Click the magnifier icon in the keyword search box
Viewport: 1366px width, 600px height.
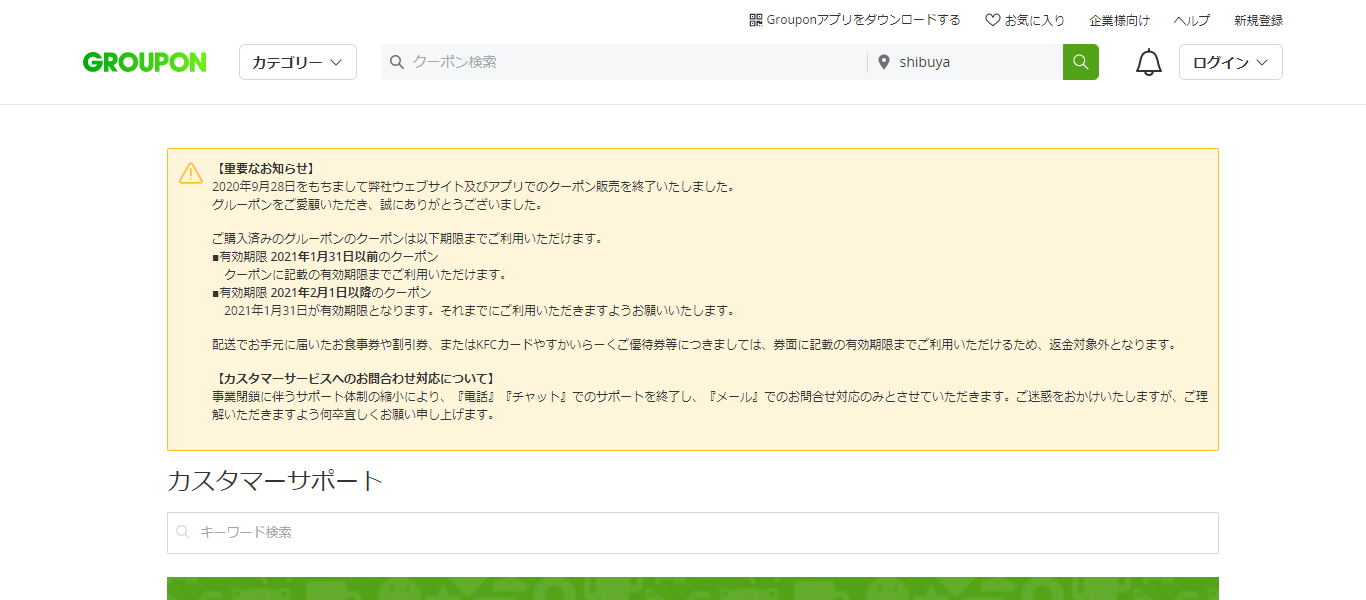tap(183, 533)
